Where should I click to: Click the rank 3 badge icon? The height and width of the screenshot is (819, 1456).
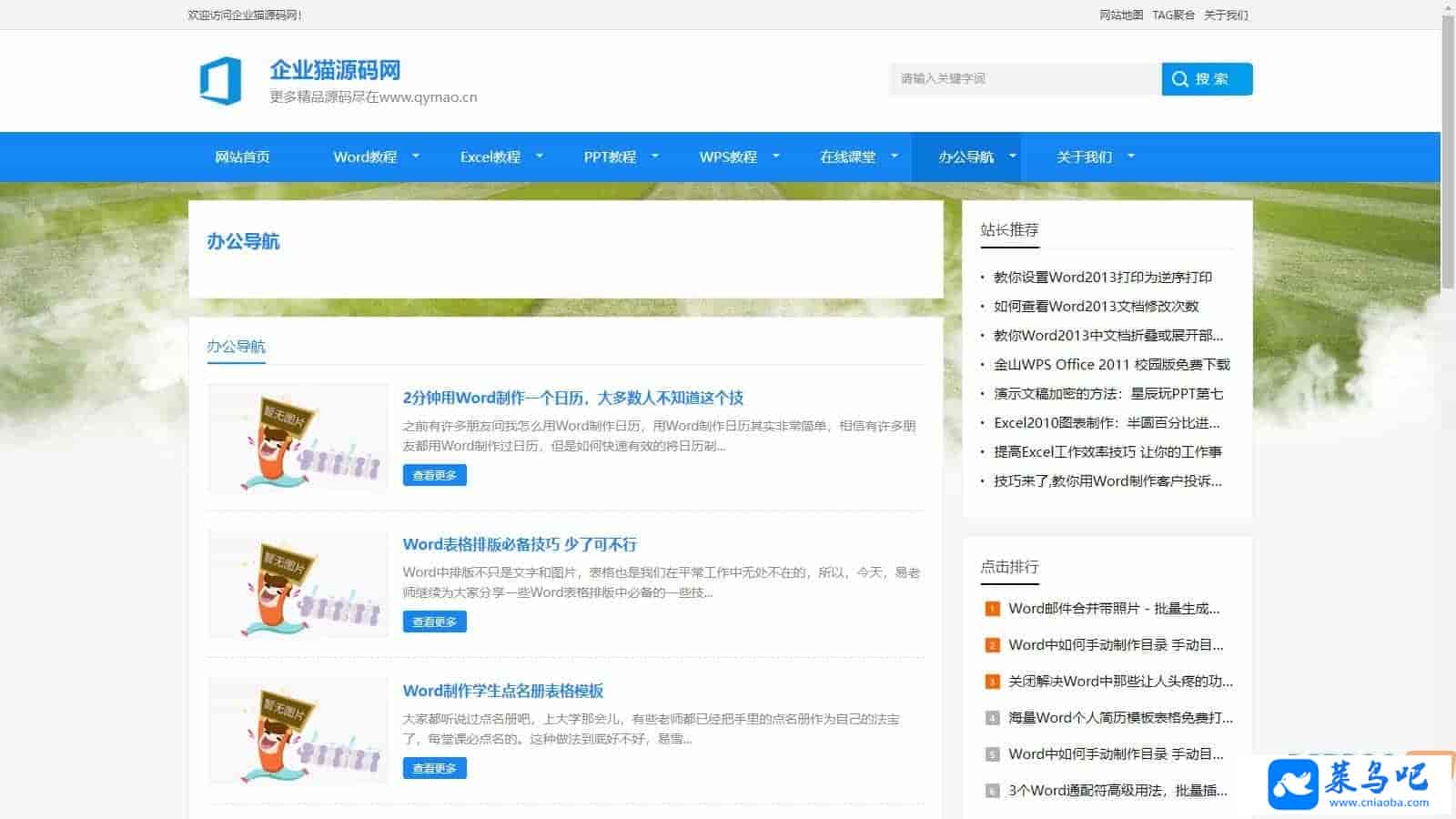tap(992, 682)
